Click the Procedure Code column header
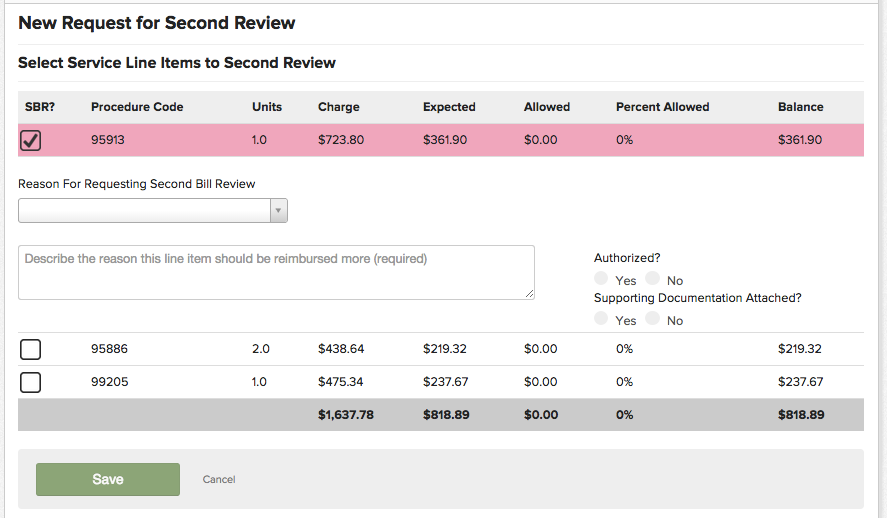This screenshot has width=887, height=518. (x=137, y=107)
